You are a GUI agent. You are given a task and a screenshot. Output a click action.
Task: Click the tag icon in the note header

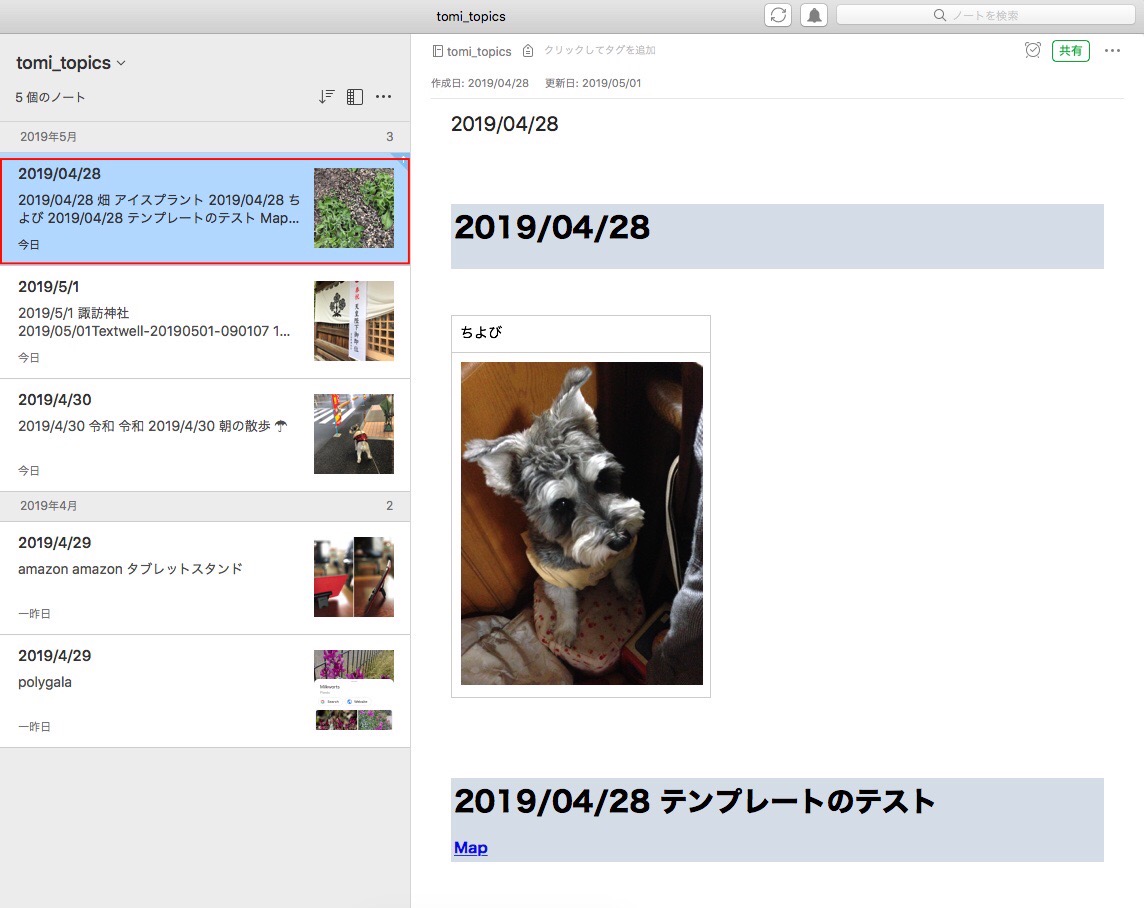[x=527, y=51]
